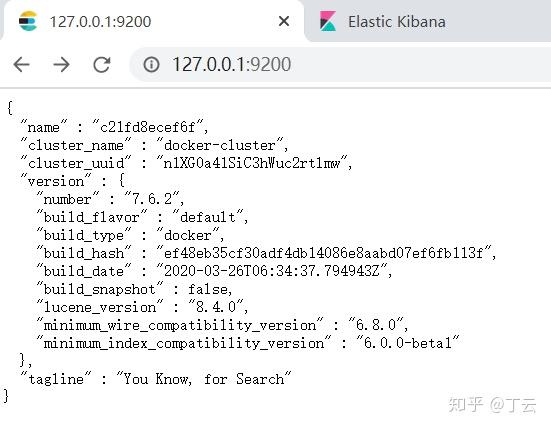Click the node name value c21fd8ecef6f

[x=148, y=127]
